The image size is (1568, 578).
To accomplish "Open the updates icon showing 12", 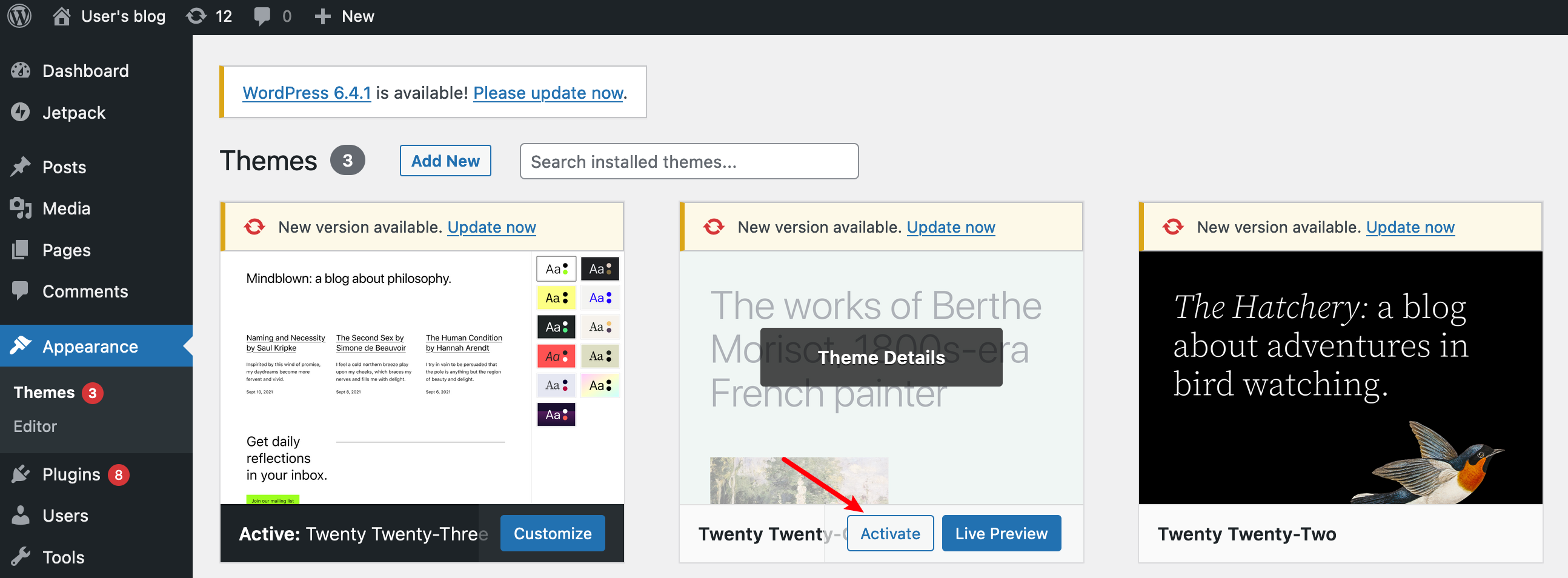I will [x=197, y=16].
